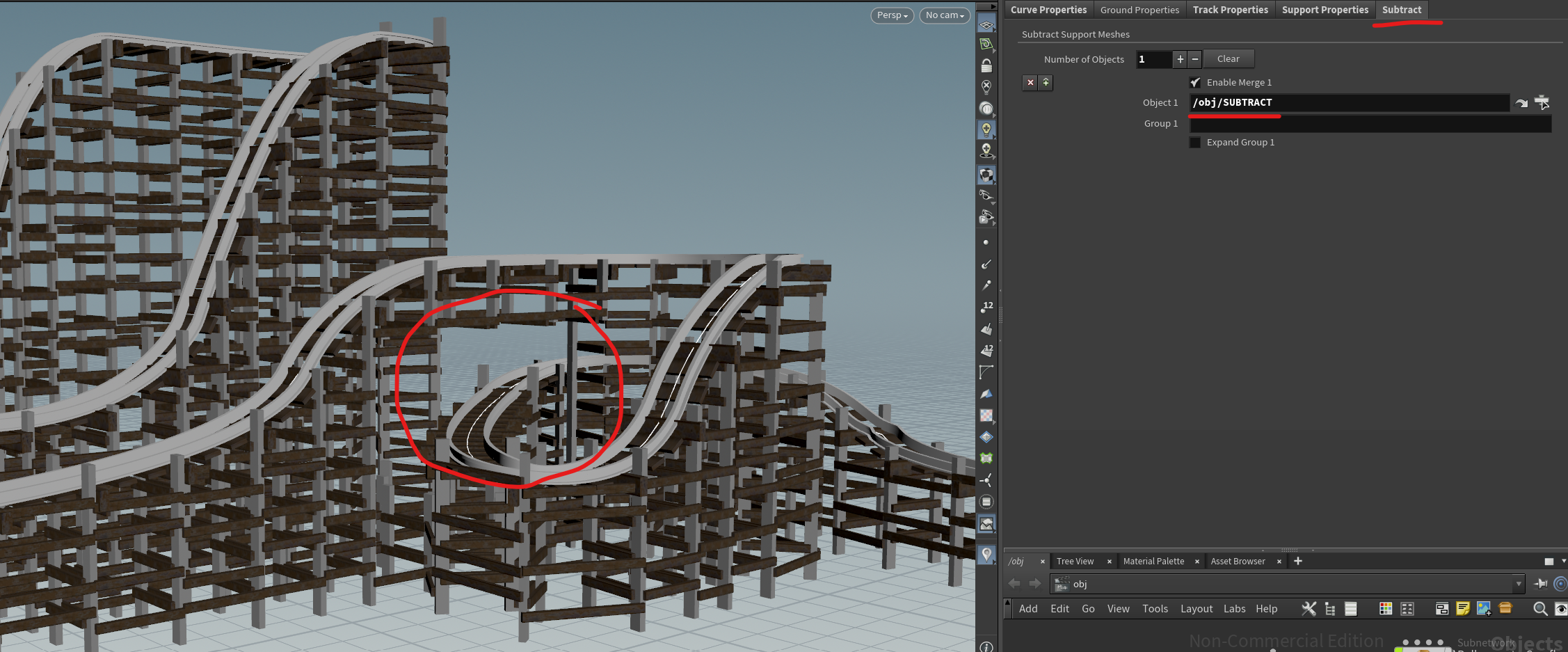1568x652 pixels.
Task: Enable the Expand Group 1 checkbox
Action: pyautogui.click(x=1195, y=143)
